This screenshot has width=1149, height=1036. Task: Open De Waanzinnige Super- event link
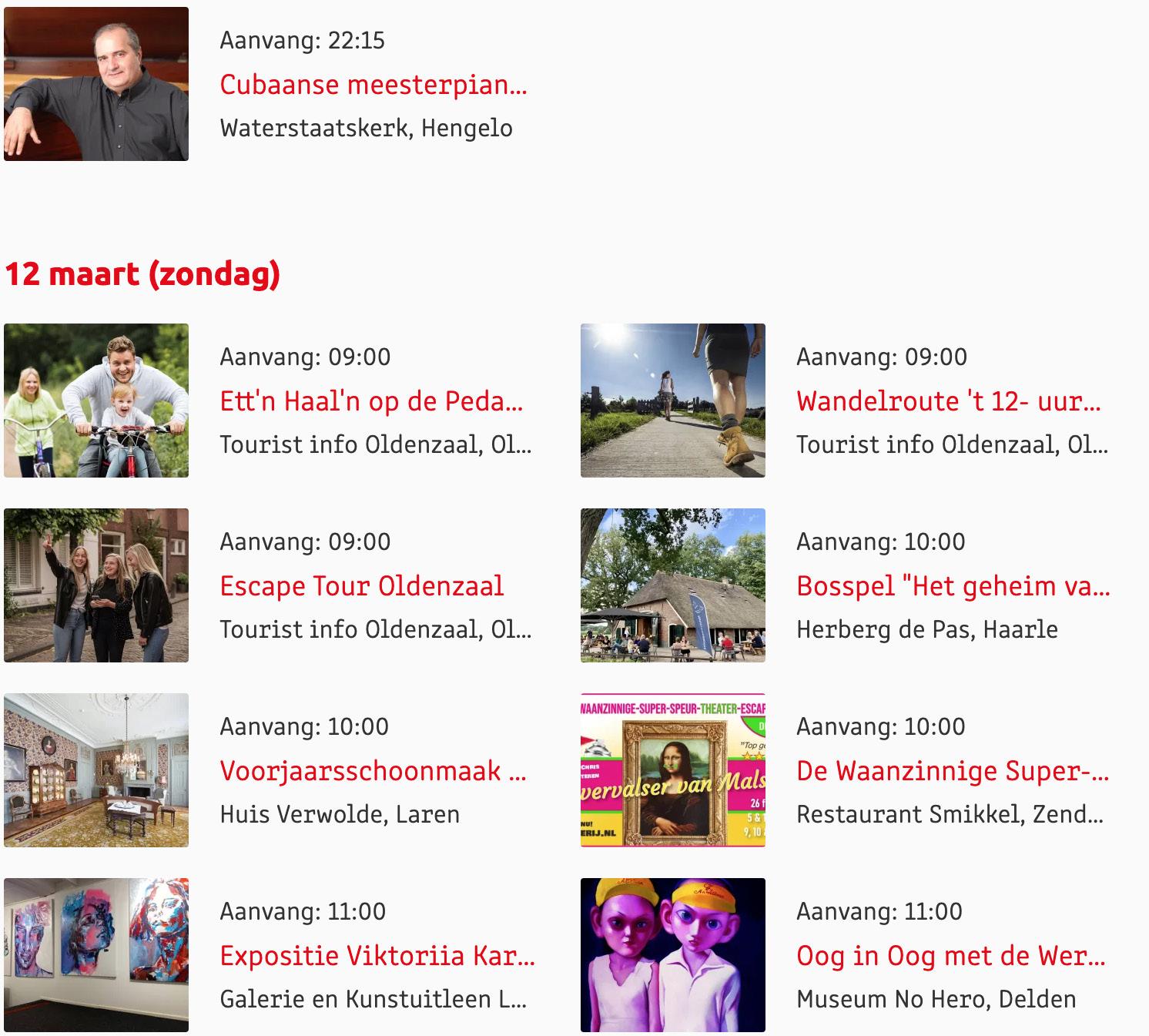(953, 771)
